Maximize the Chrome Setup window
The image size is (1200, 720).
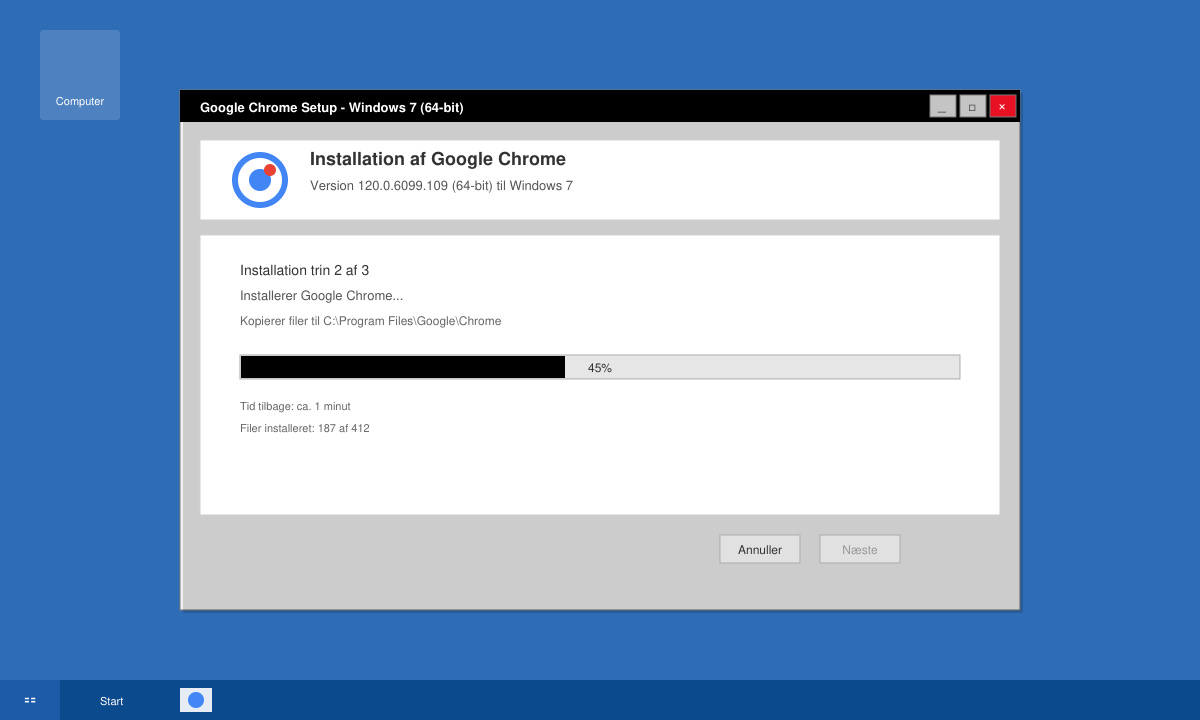pyautogui.click(x=973, y=106)
